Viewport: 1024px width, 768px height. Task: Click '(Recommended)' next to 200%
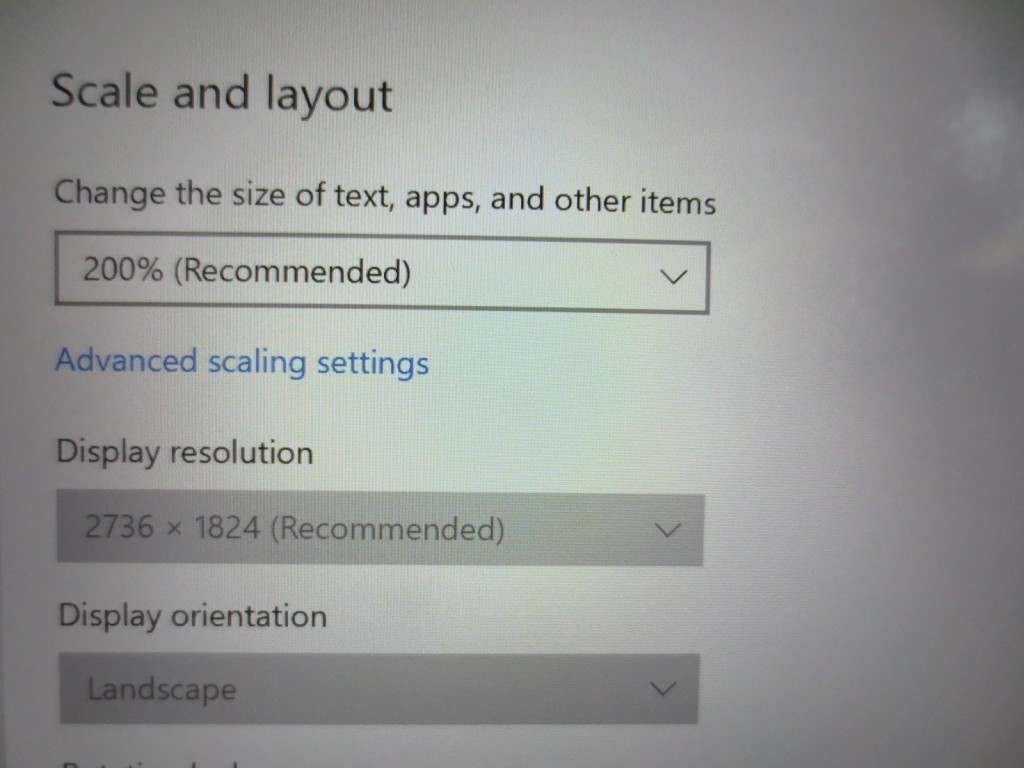(293, 270)
